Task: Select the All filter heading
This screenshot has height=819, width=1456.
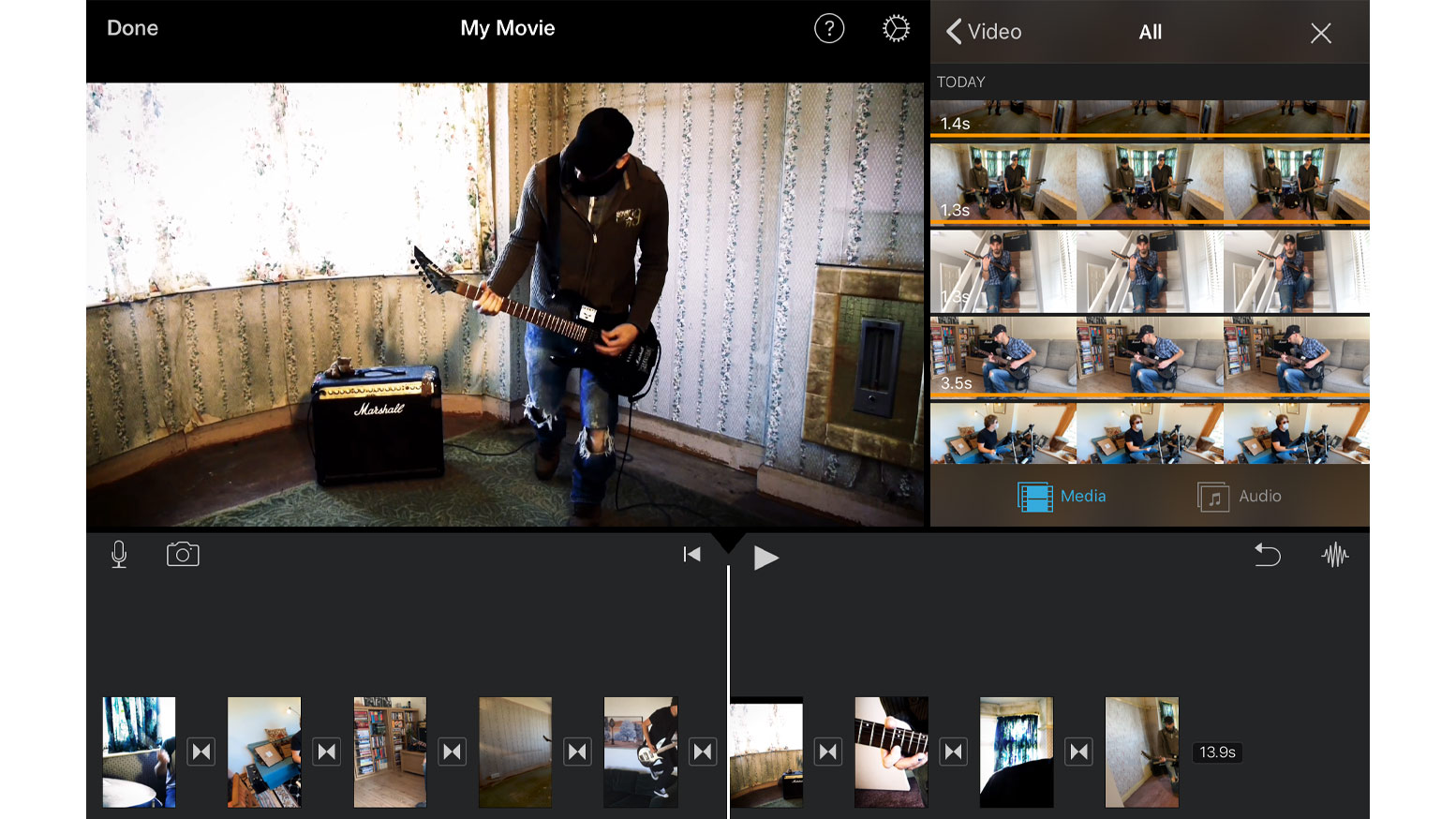Action: point(1151,32)
